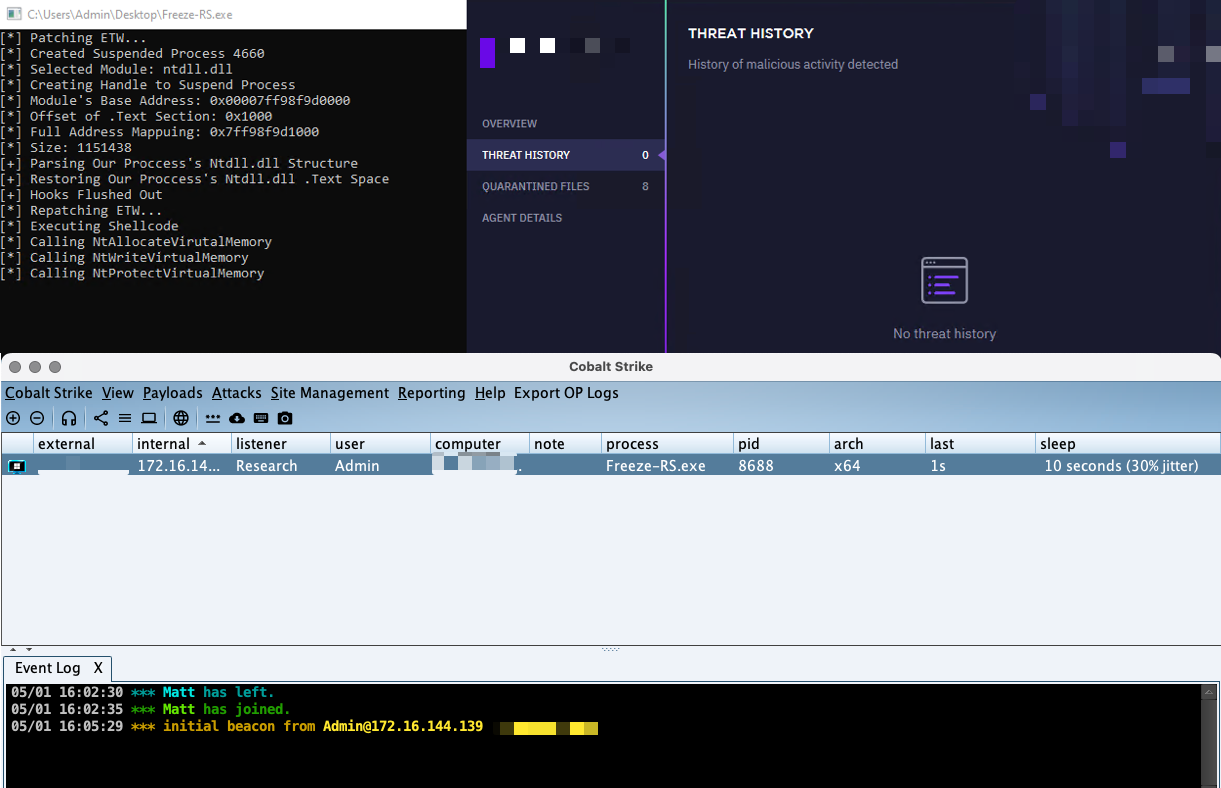Show targets view via laptop icon
This screenshot has width=1221, height=788.
149,418
